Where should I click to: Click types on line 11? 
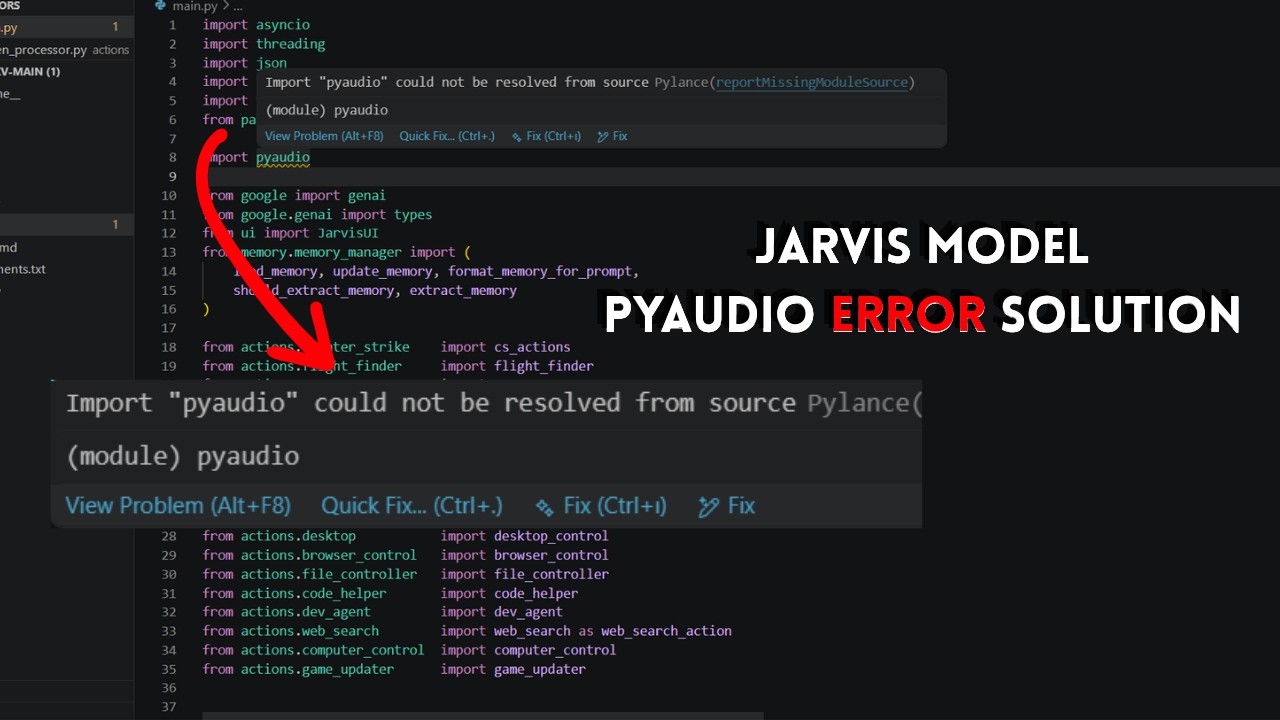point(413,214)
